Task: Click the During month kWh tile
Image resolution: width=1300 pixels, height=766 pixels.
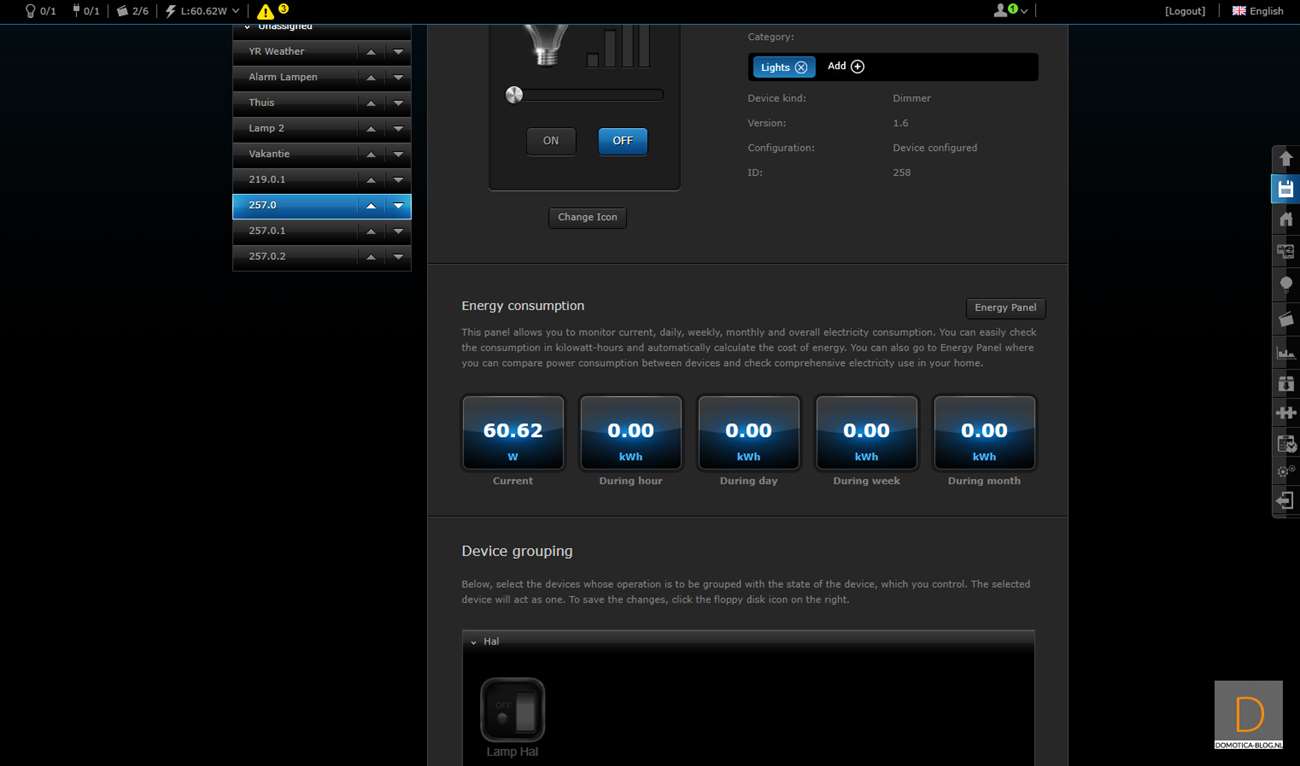Action: pos(984,433)
